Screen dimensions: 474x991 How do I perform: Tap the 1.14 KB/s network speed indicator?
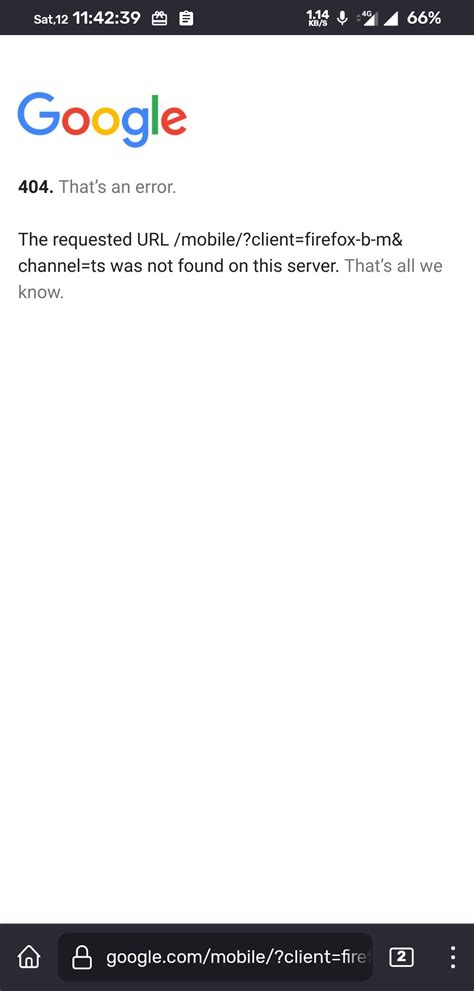pos(317,18)
